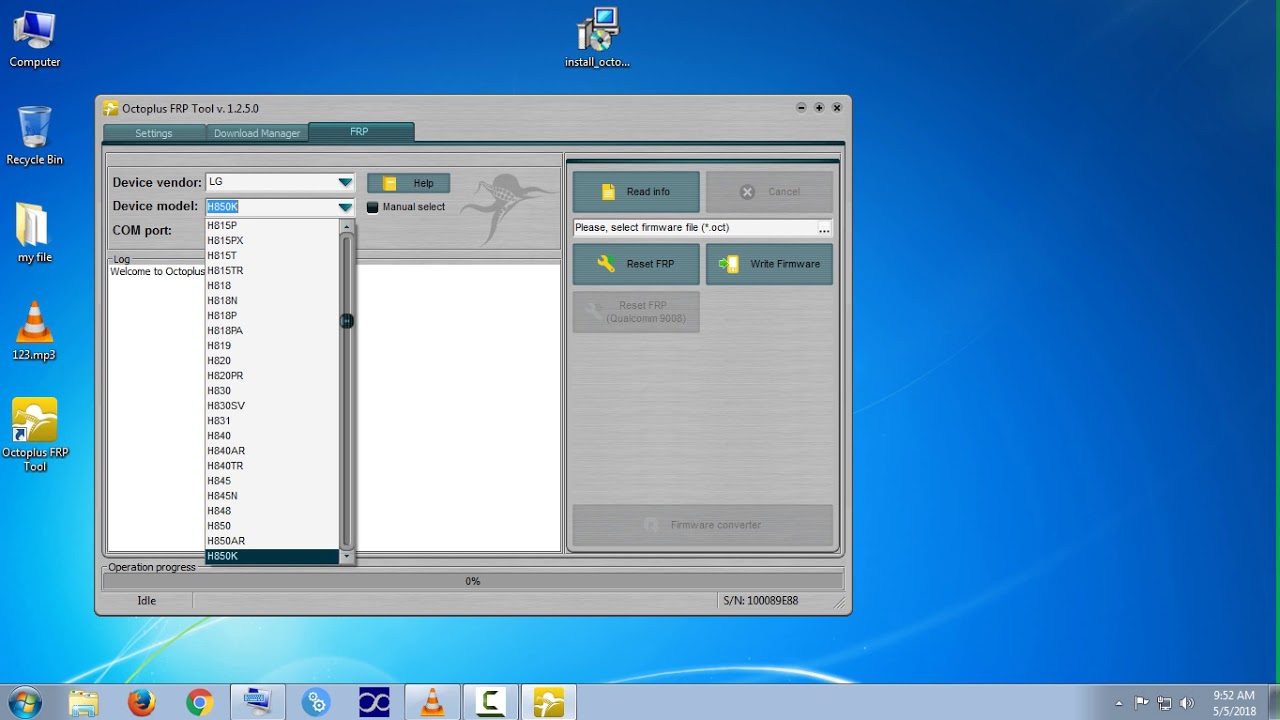Choose H820PR from the model list
The height and width of the screenshot is (720, 1280).
pyautogui.click(x=272, y=376)
